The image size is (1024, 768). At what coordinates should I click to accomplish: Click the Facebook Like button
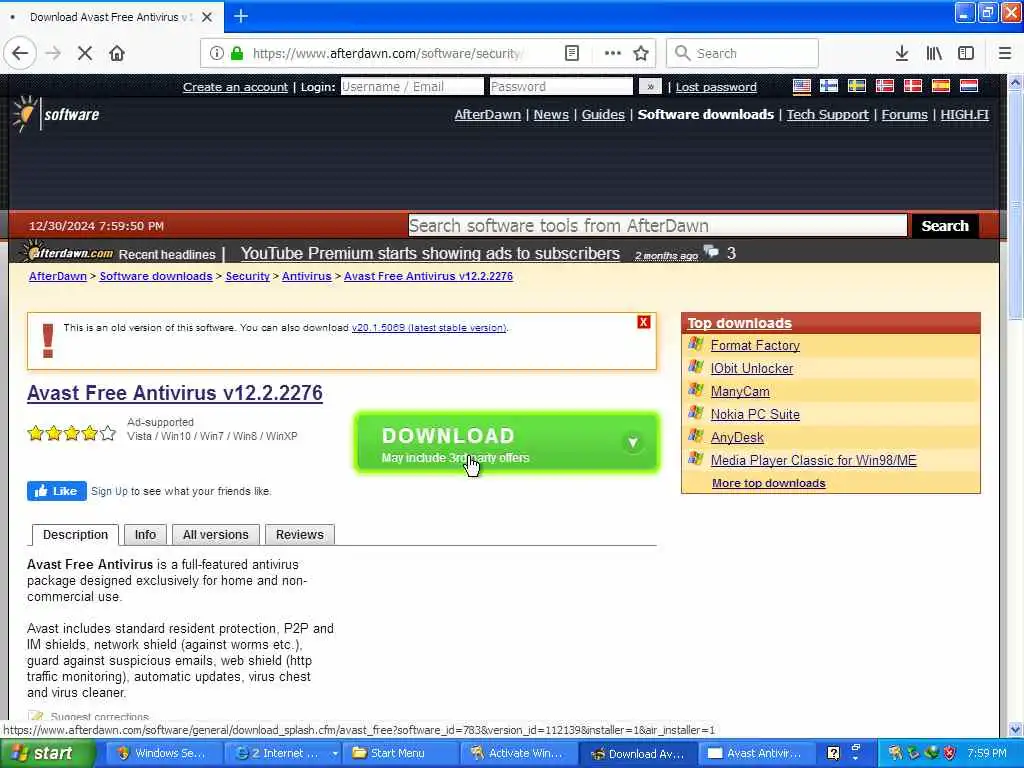point(57,491)
